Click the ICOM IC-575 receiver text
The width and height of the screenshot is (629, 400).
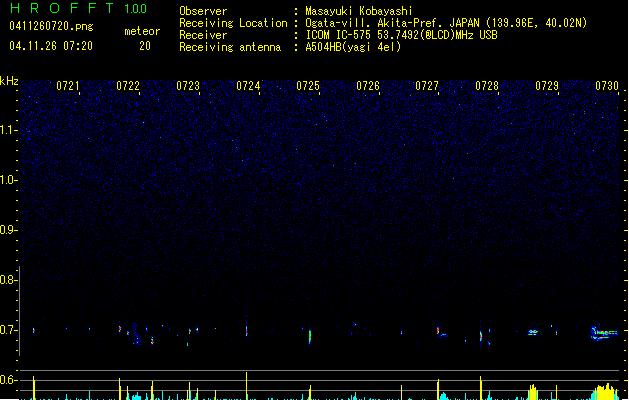[x=402, y=35]
